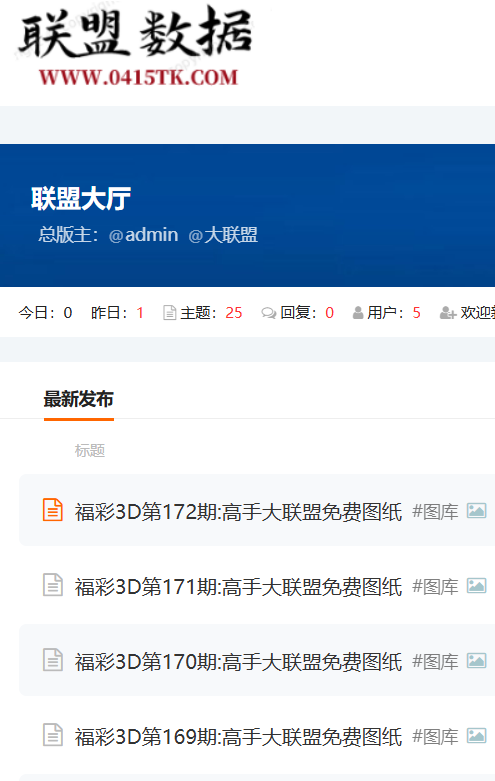Click the 用户 person icon

click(x=358, y=313)
